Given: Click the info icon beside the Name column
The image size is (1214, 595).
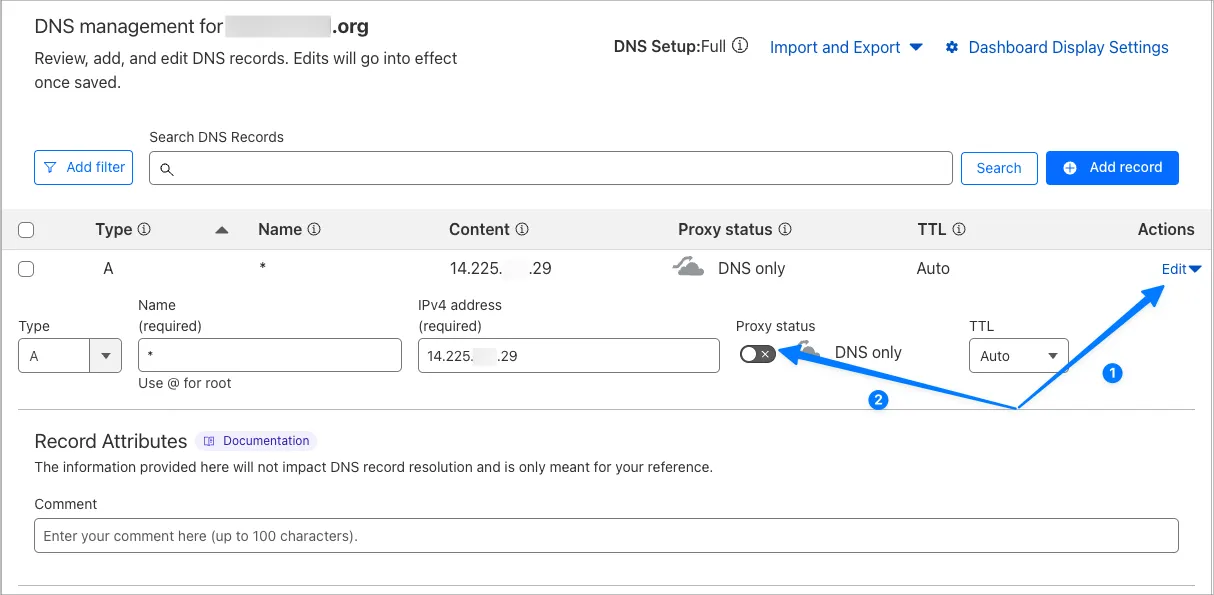Looking at the screenshot, I should (313, 229).
